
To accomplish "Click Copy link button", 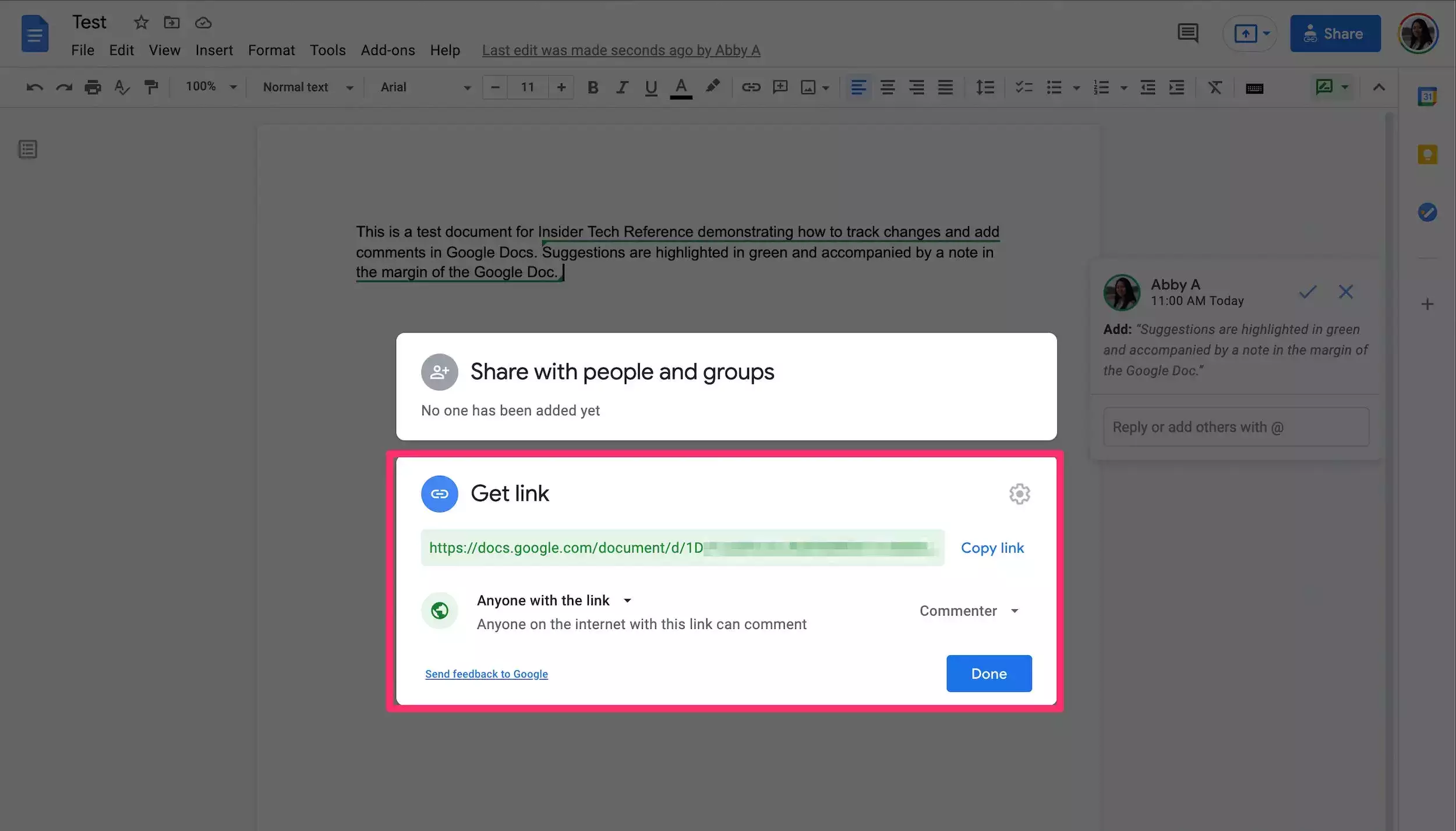I will (992, 548).
